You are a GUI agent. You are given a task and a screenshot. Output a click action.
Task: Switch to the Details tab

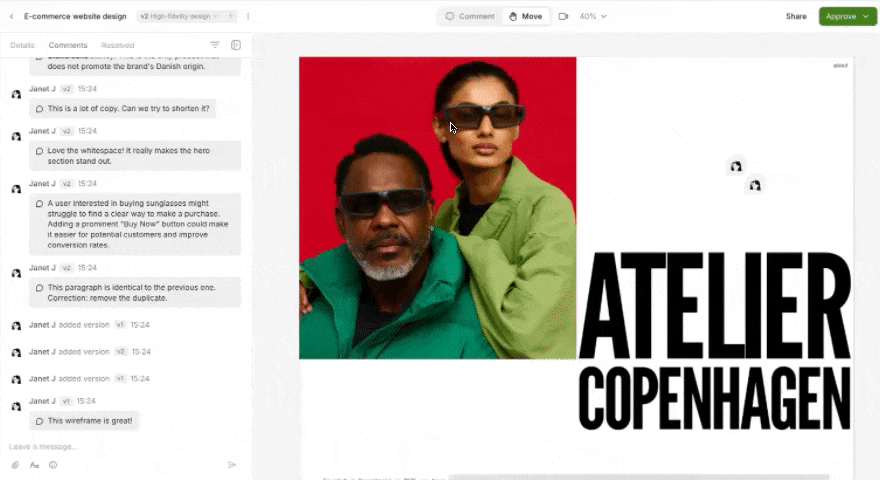[22, 45]
